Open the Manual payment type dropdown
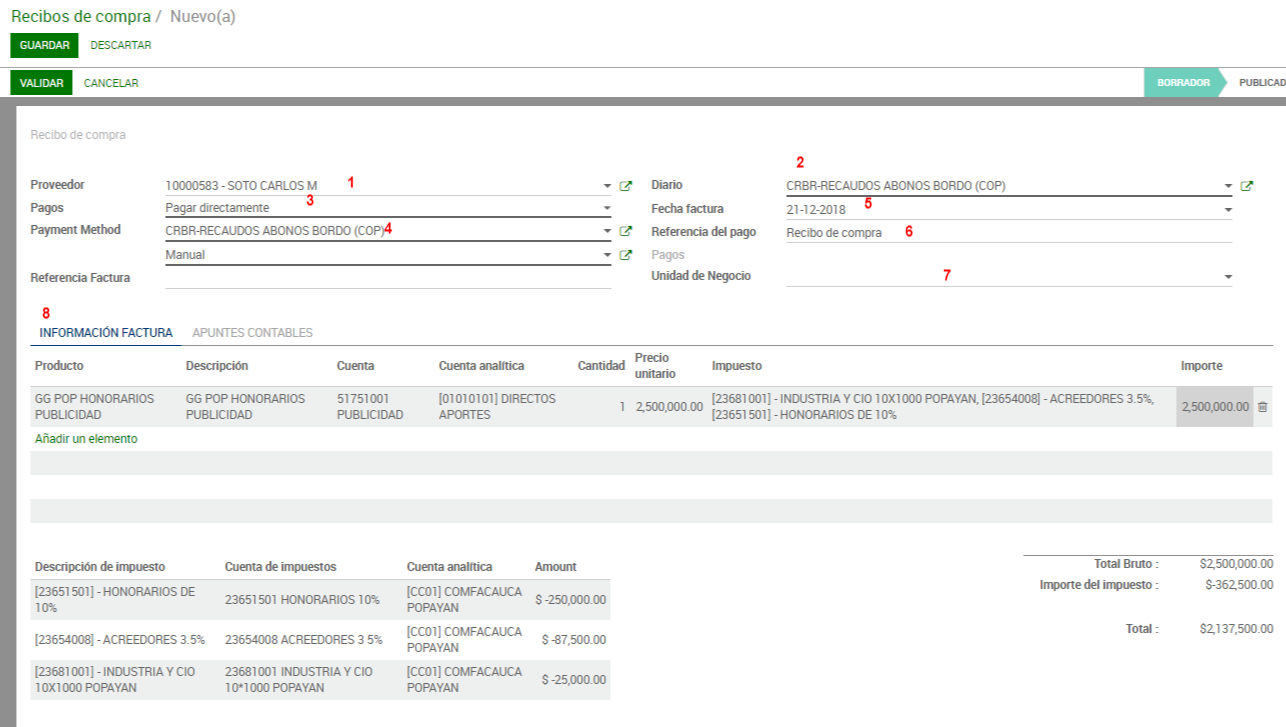This screenshot has height=727, width=1286. point(607,255)
